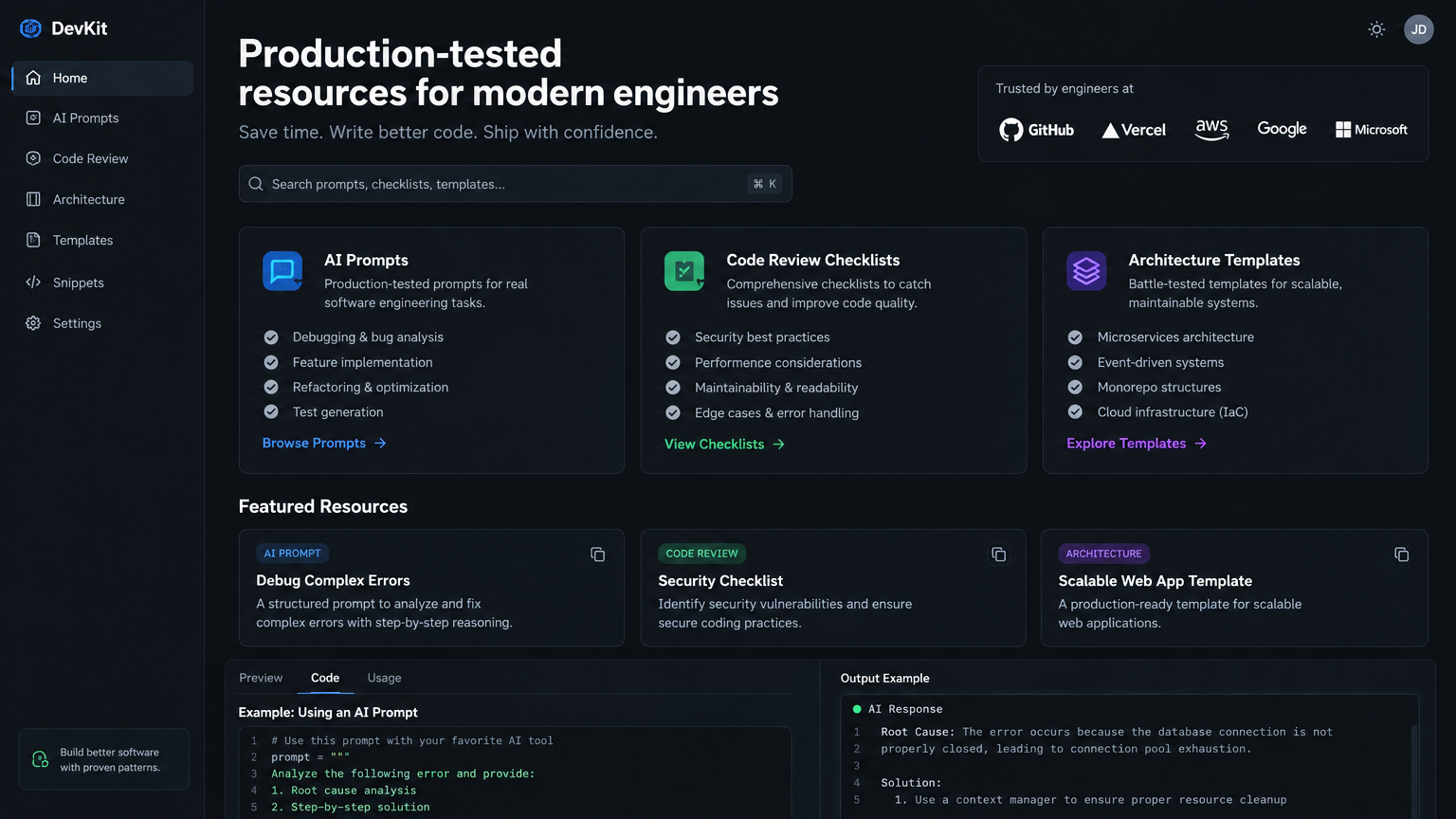
Task: Copy the Debug Complex Errors resource
Action: point(597,555)
